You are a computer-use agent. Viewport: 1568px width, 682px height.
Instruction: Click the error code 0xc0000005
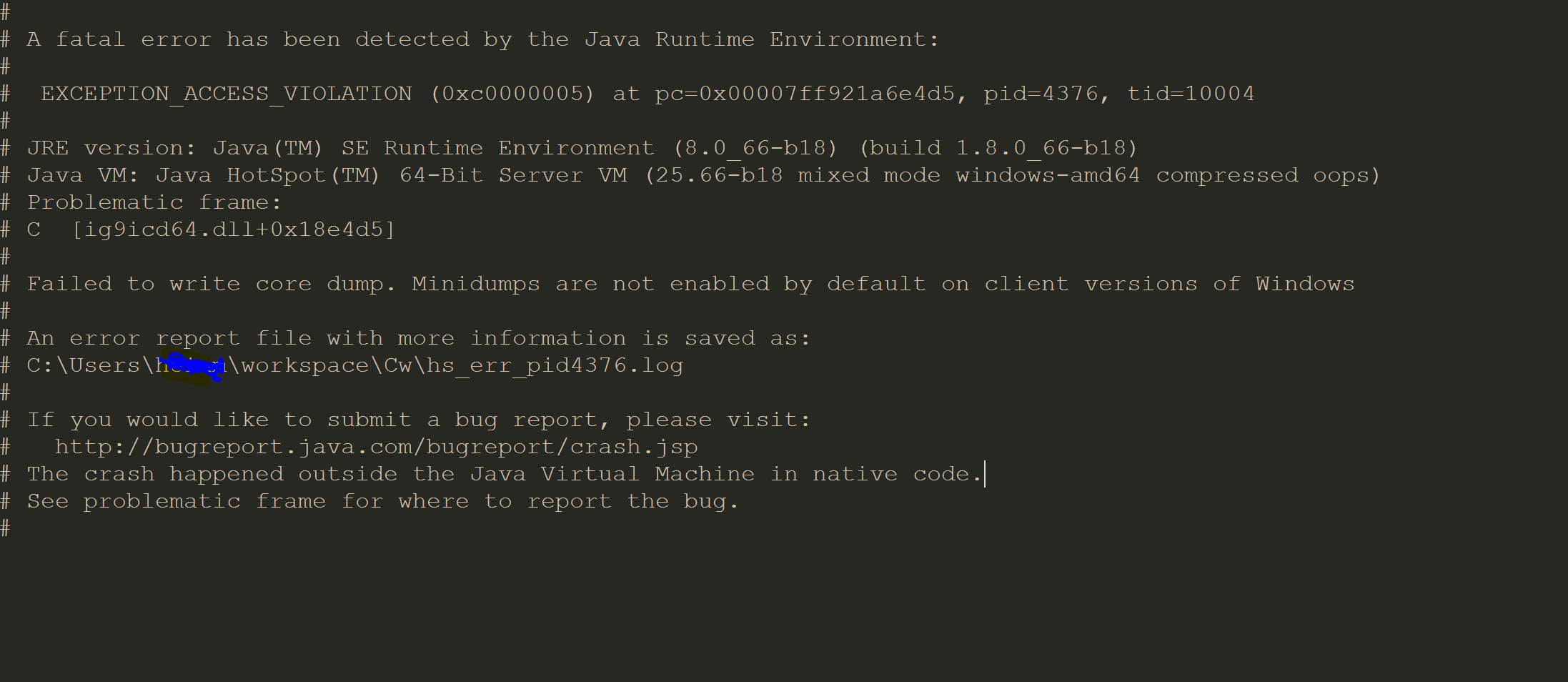point(512,94)
